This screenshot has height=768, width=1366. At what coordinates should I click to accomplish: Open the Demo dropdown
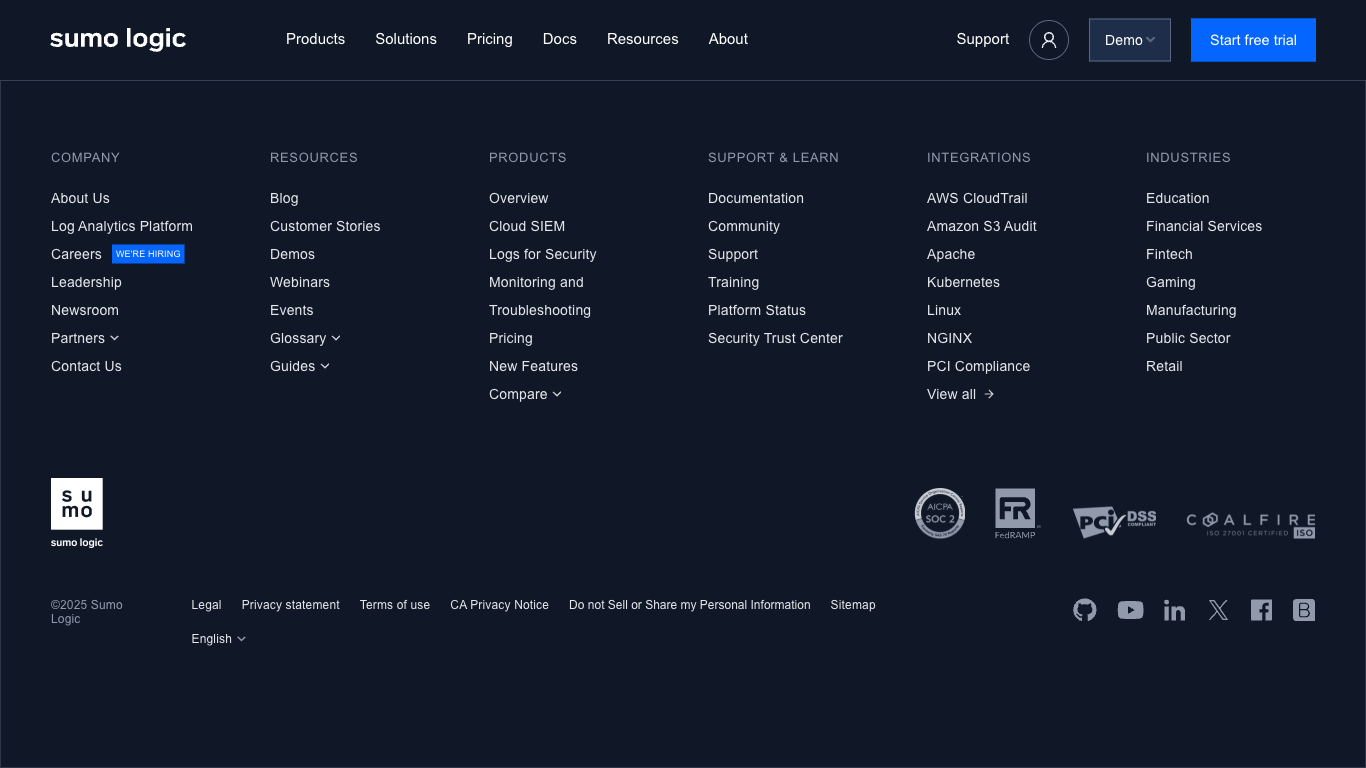1130,40
